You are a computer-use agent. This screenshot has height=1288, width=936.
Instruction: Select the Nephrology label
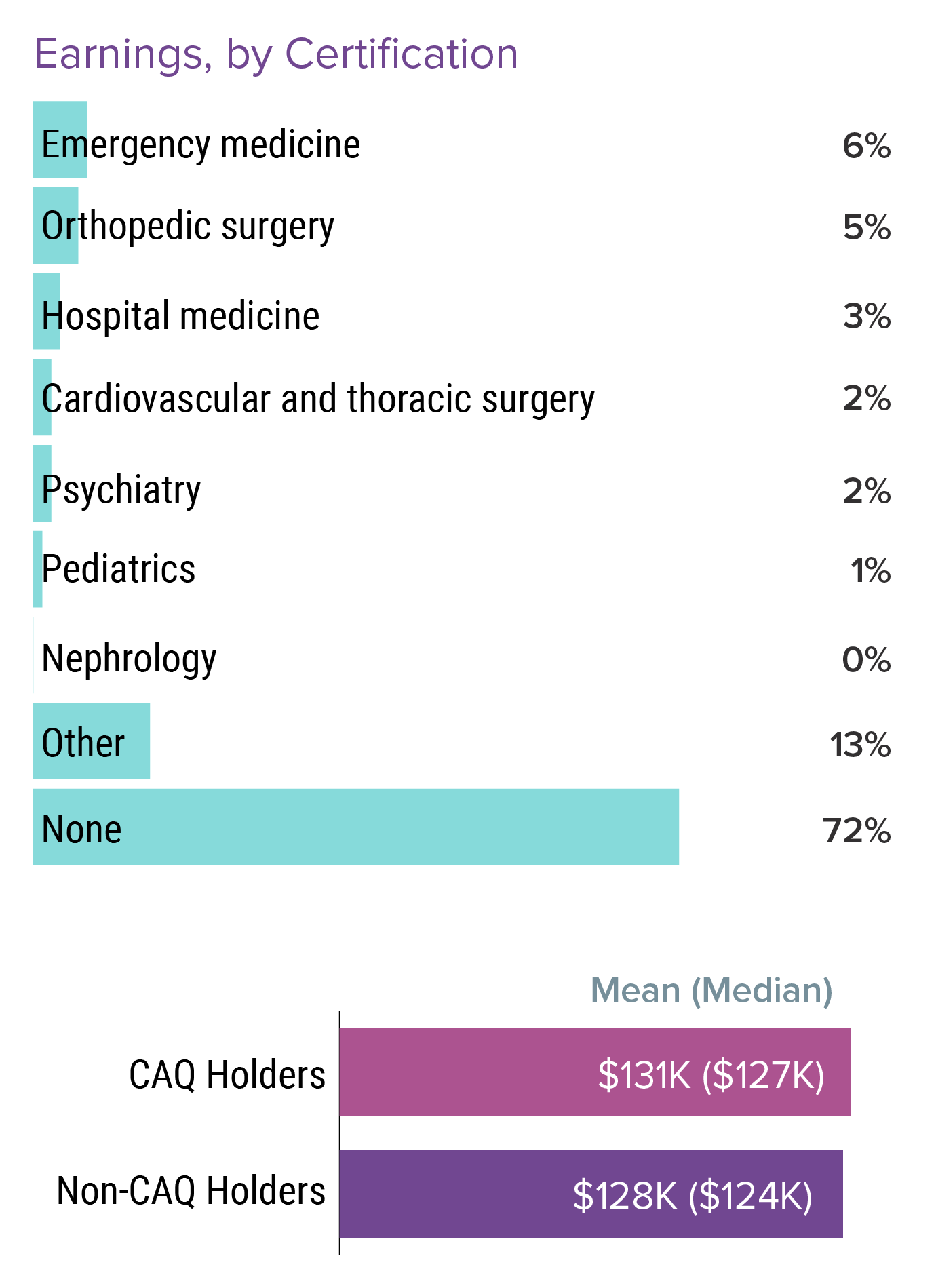(129, 659)
